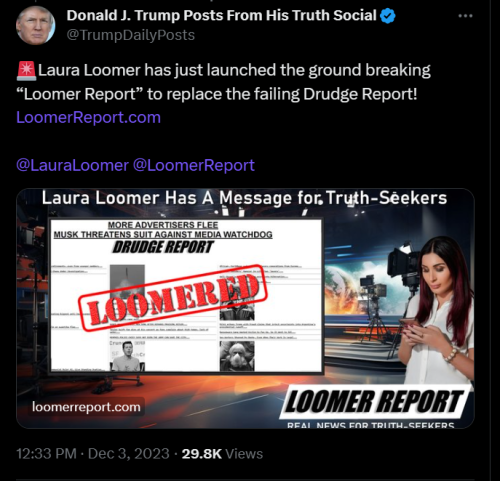Image resolution: width=500 pixels, height=481 pixels.
Task: Click the @TrumpDailyPosts handle
Action: [x=131, y=35]
